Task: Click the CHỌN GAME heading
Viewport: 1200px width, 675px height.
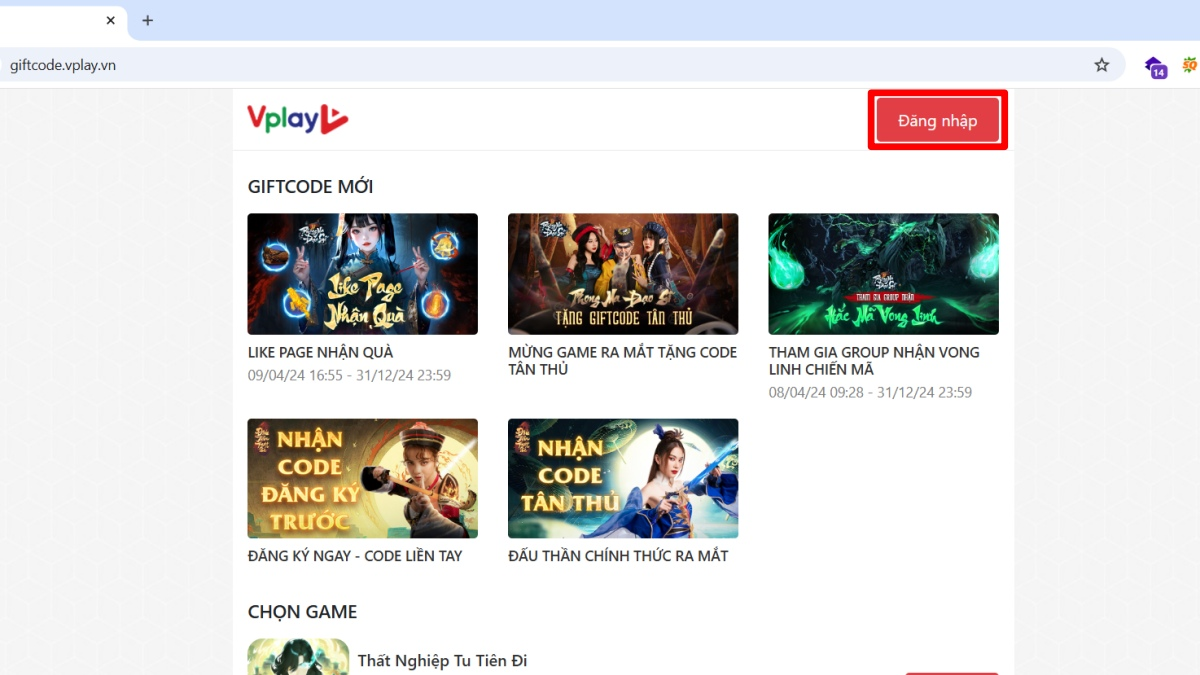Action: point(302,612)
